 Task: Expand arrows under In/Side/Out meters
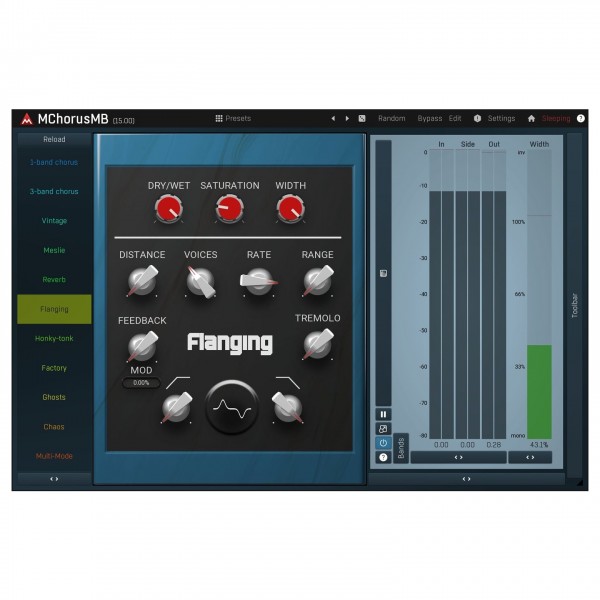coord(458,457)
